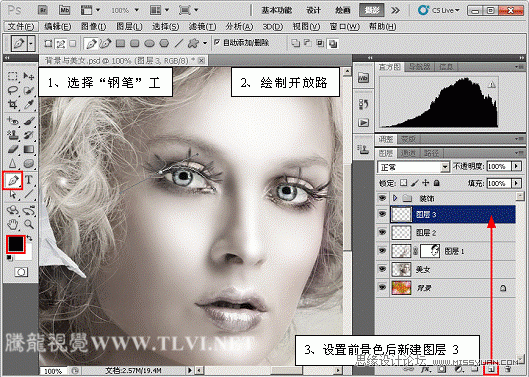
Task: Open the 滤镜(T) menu
Action: (202, 26)
